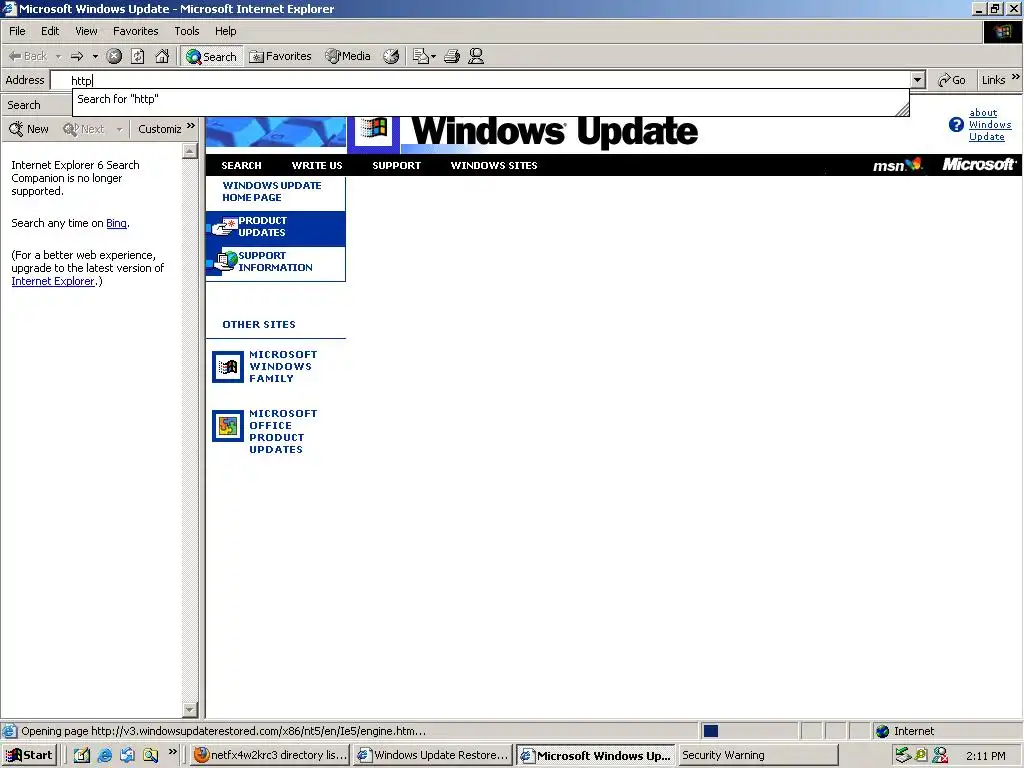Click the msn logo
The height and width of the screenshot is (768, 1024).
point(898,165)
